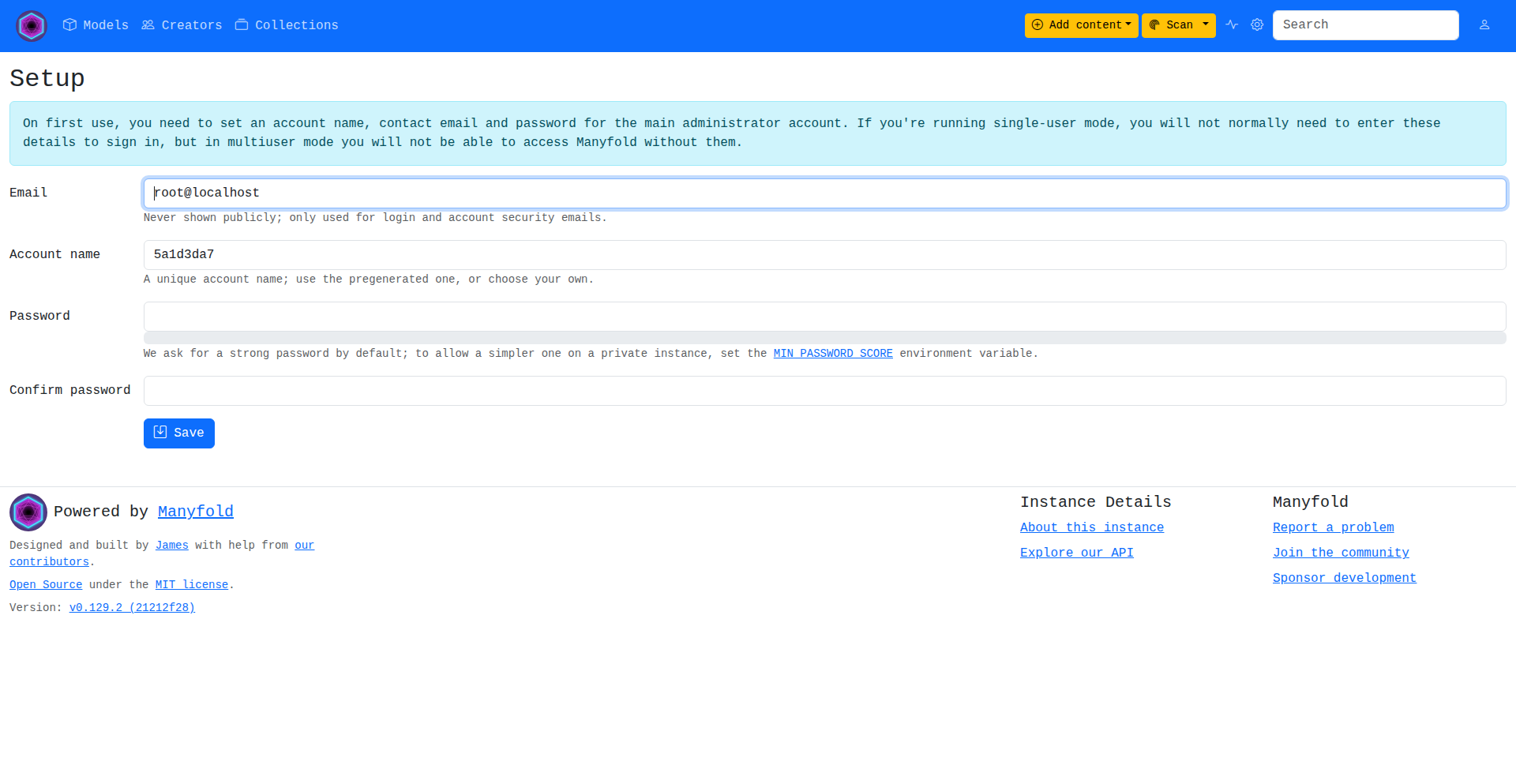The height and width of the screenshot is (784, 1516).
Task: Click the Manyfold logo in the navbar
Action: point(32,26)
